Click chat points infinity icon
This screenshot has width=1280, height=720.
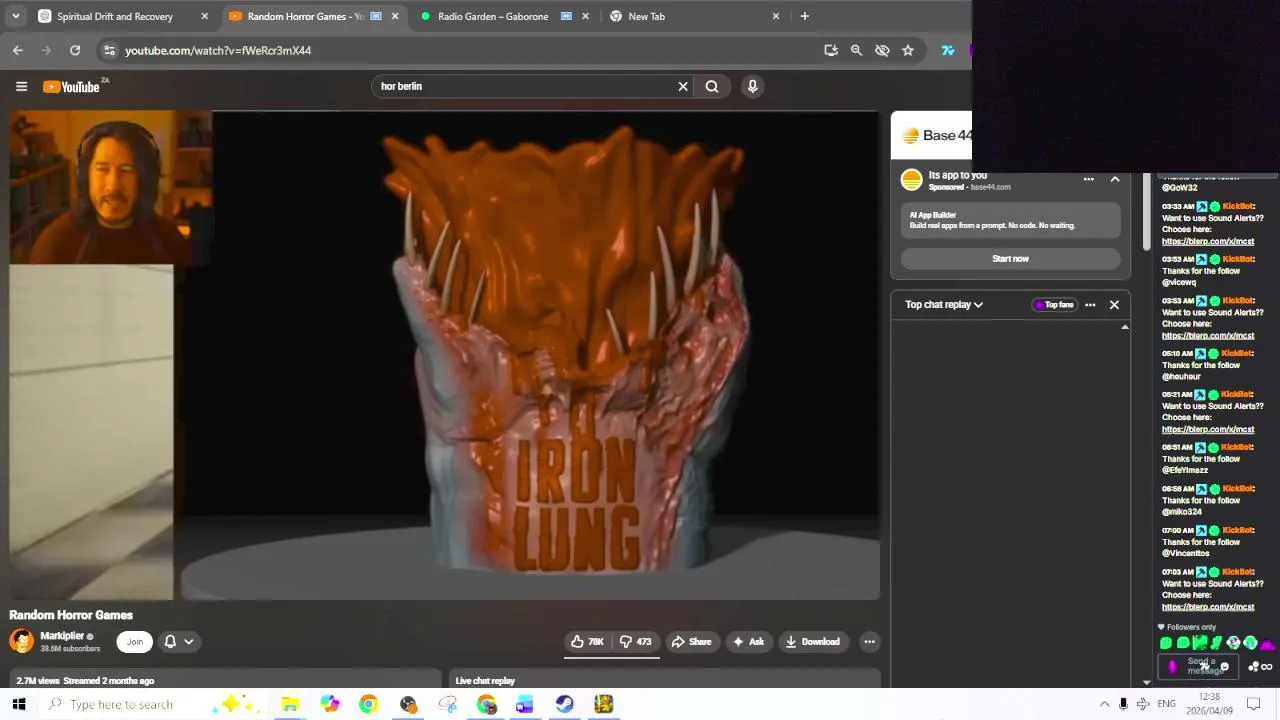(1266, 667)
